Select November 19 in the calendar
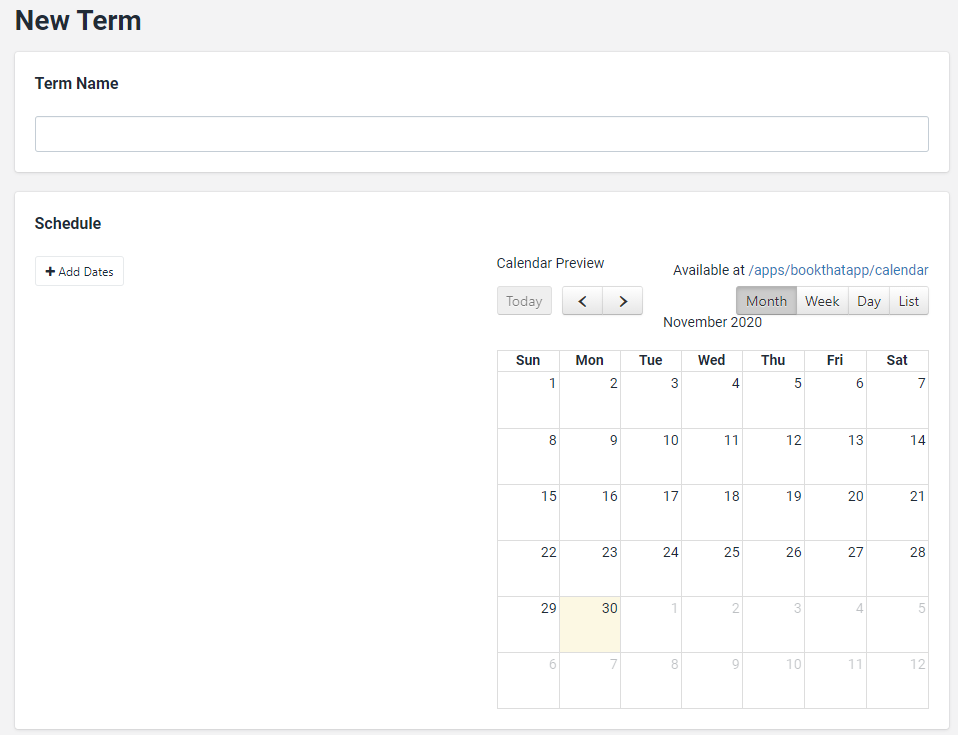958x735 pixels. coord(773,513)
